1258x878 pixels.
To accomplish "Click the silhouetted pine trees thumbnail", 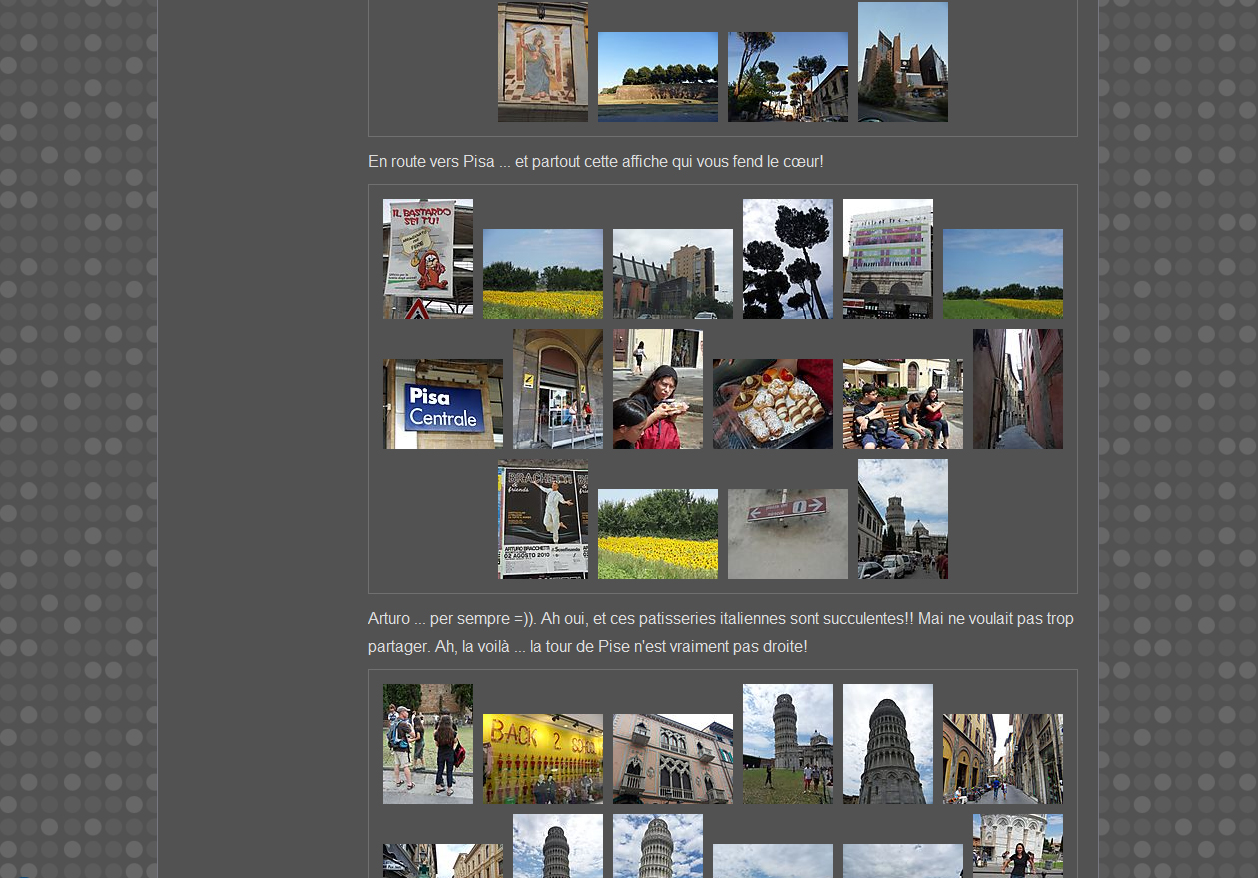I will coord(787,259).
